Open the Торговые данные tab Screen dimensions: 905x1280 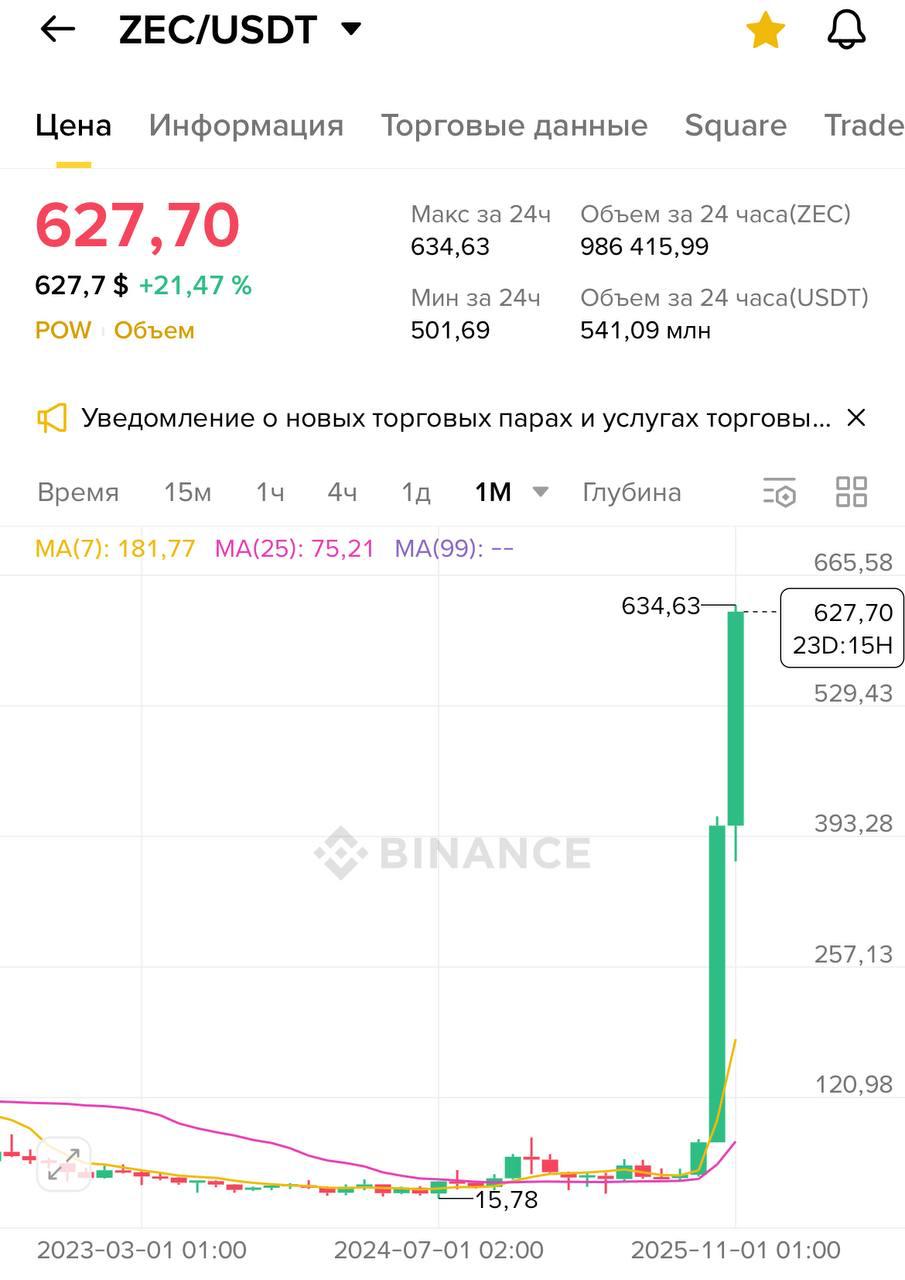tap(514, 126)
